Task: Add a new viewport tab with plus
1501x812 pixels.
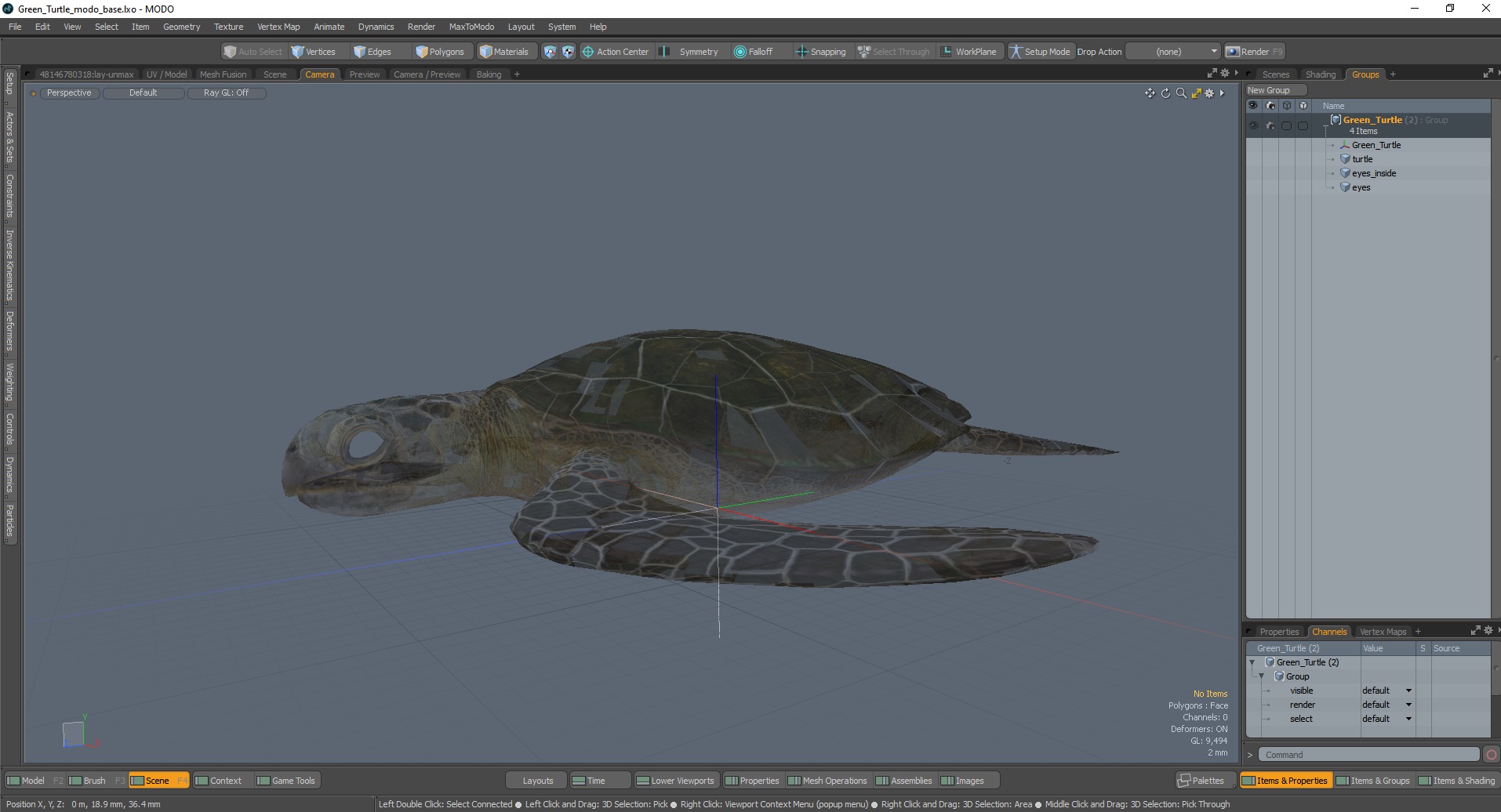Action: (517, 74)
